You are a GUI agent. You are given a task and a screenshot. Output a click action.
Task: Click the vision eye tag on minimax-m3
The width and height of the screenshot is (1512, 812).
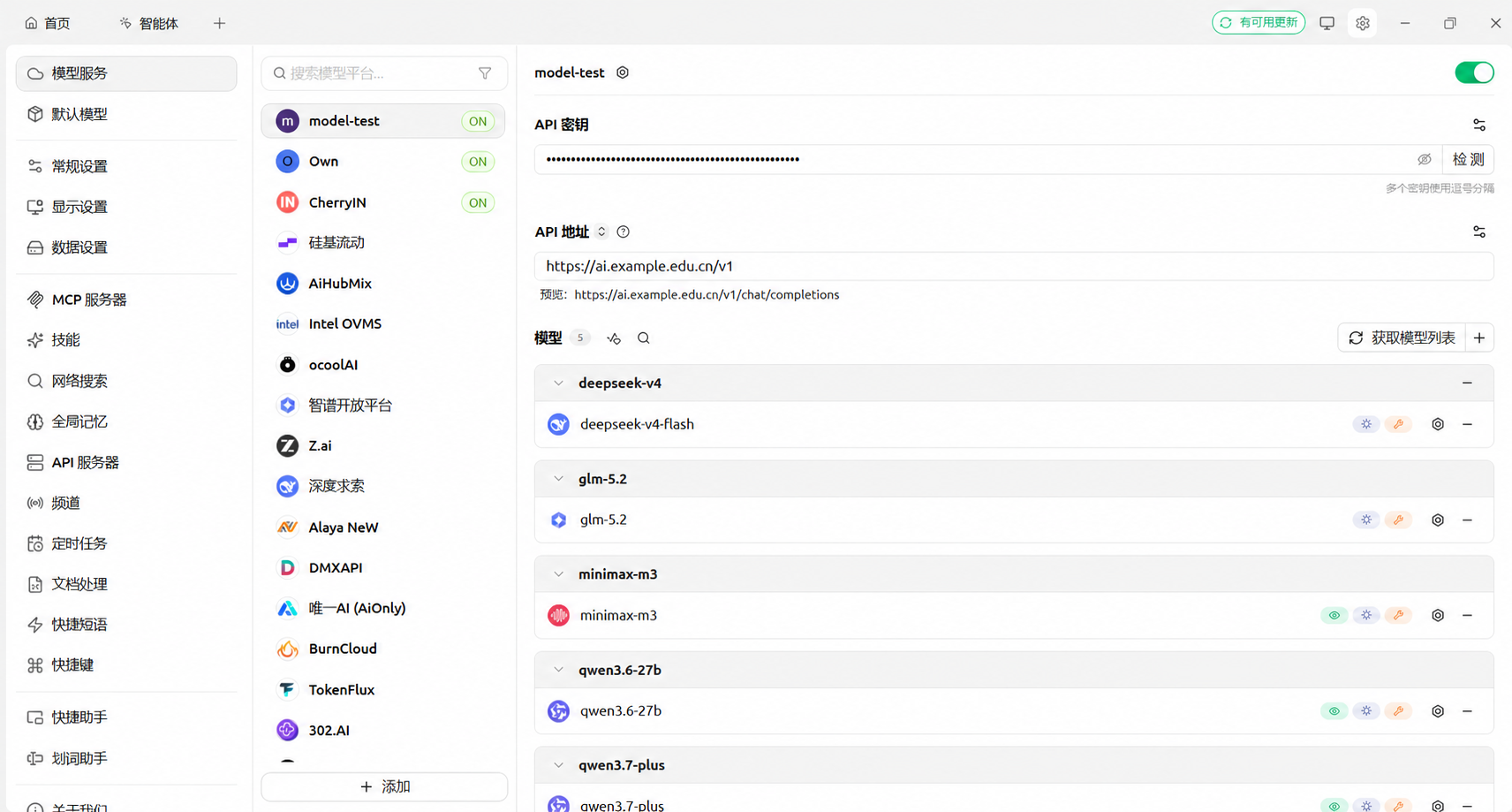pyautogui.click(x=1334, y=615)
